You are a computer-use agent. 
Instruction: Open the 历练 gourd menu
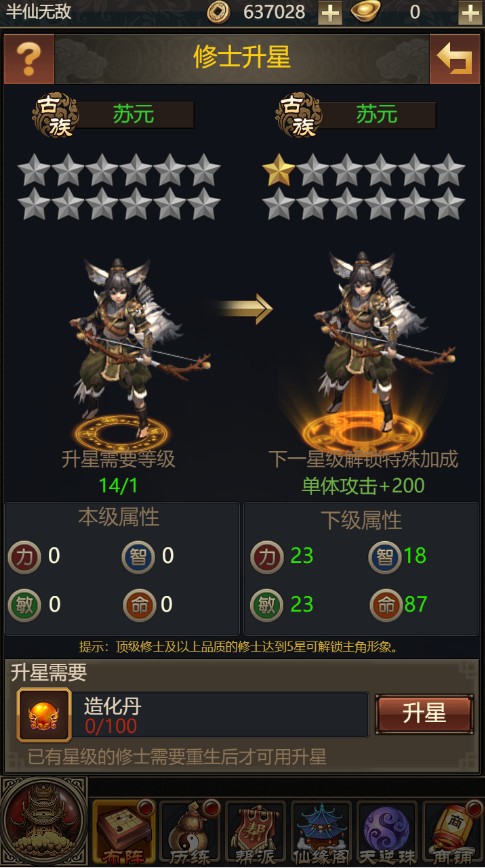click(x=190, y=832)
